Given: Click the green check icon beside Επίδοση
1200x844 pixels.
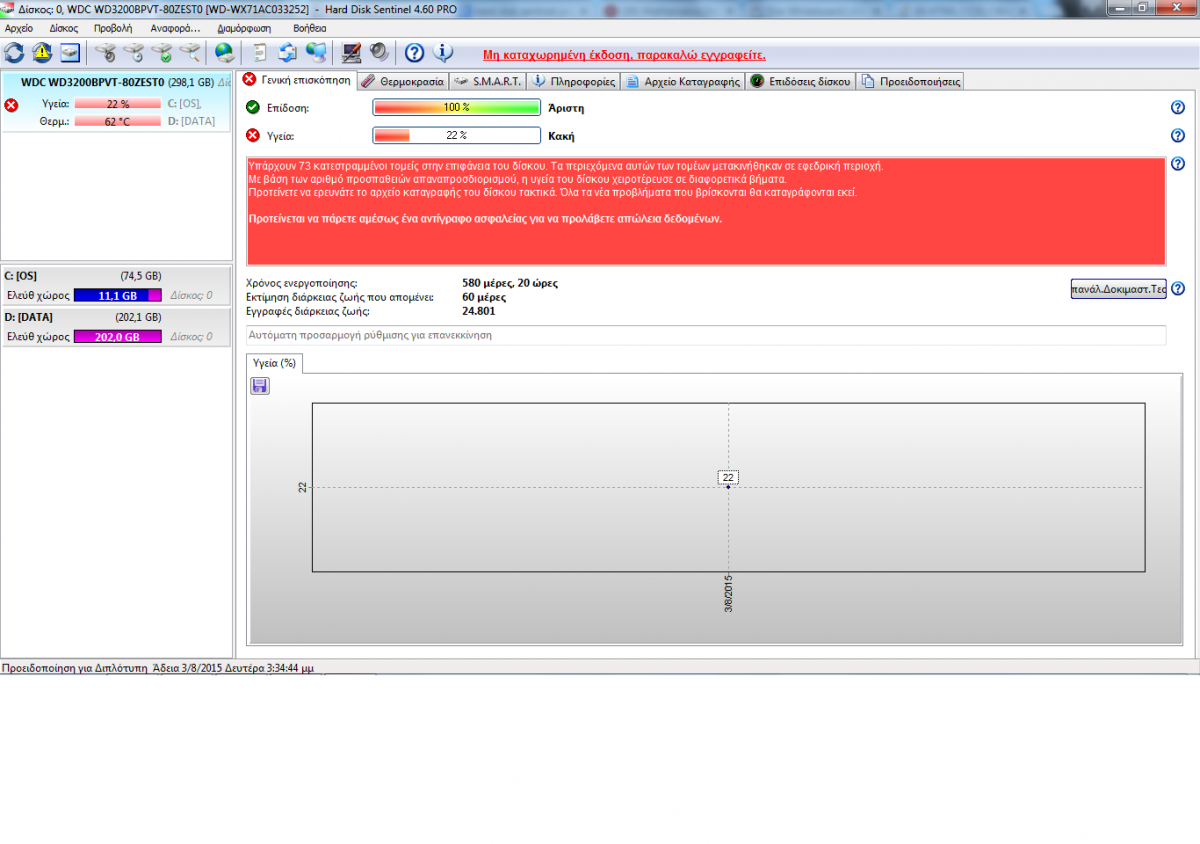Looking at the screenshot, I should [x=252, y=107].
